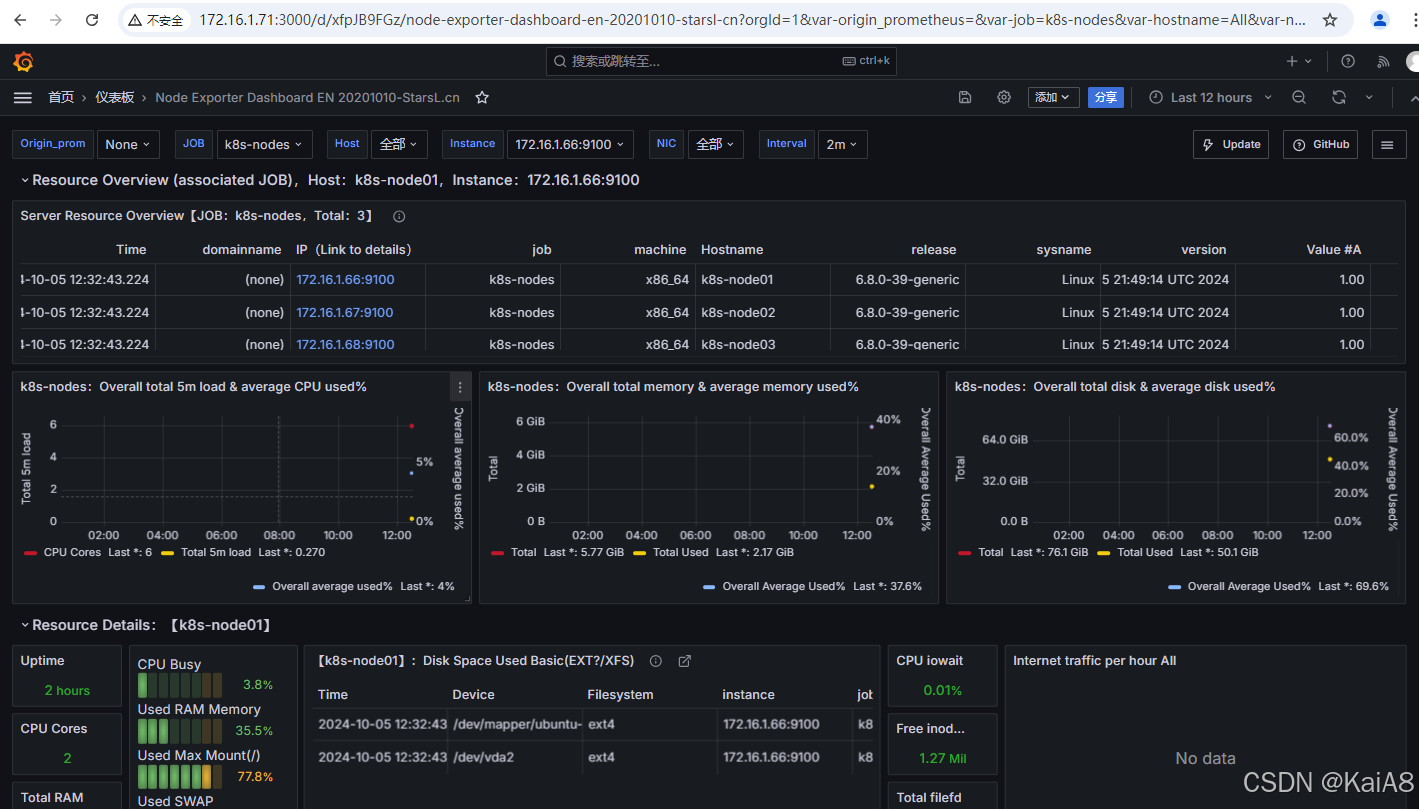This screenshot has height=809, width=1419.
Task: Click the blue 分享 share button
Action: pos(1105,97)
